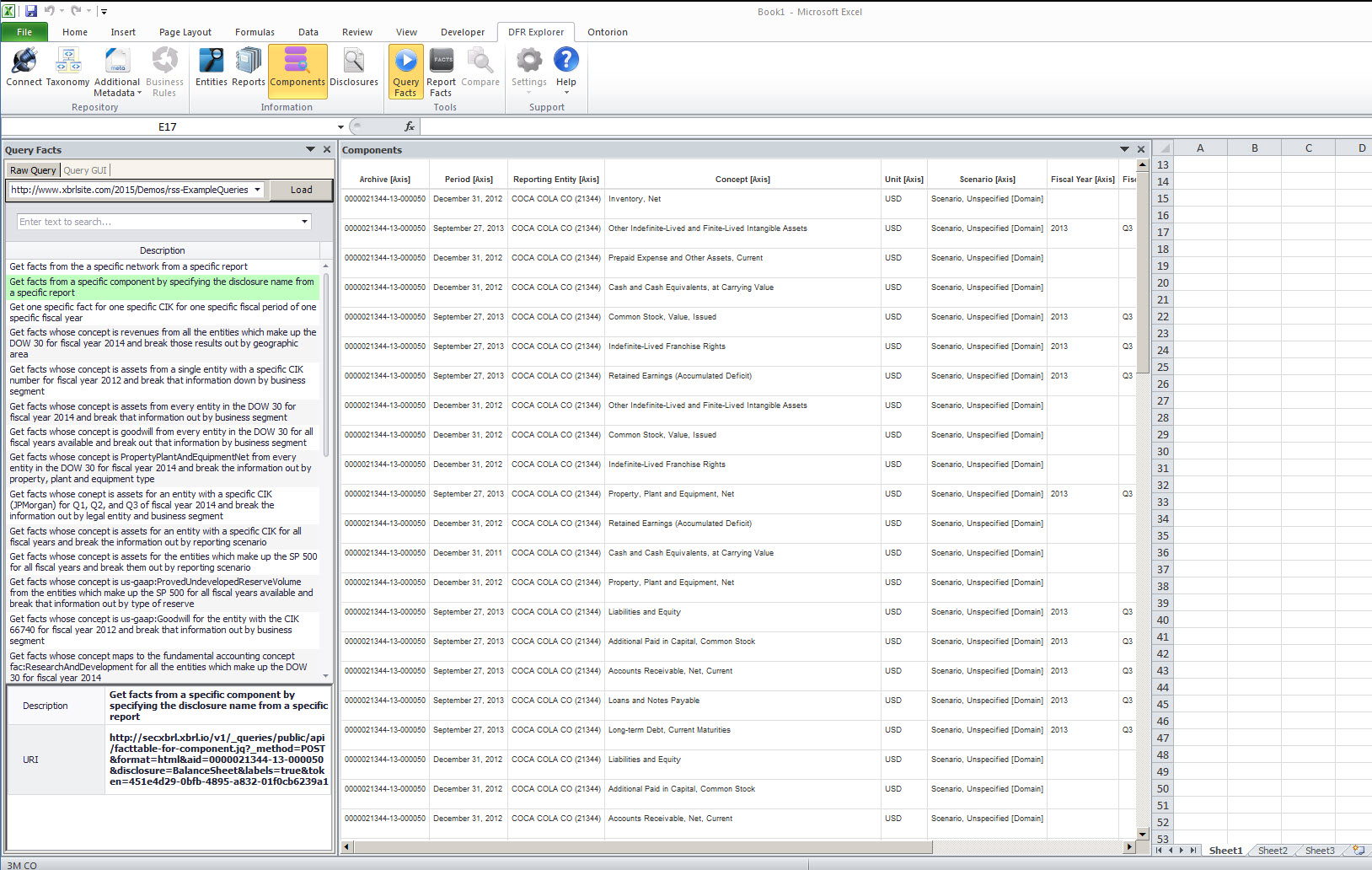Click the Description column header in query list
Viewport: 1372px width, 870px height.
tap(163, 250)
